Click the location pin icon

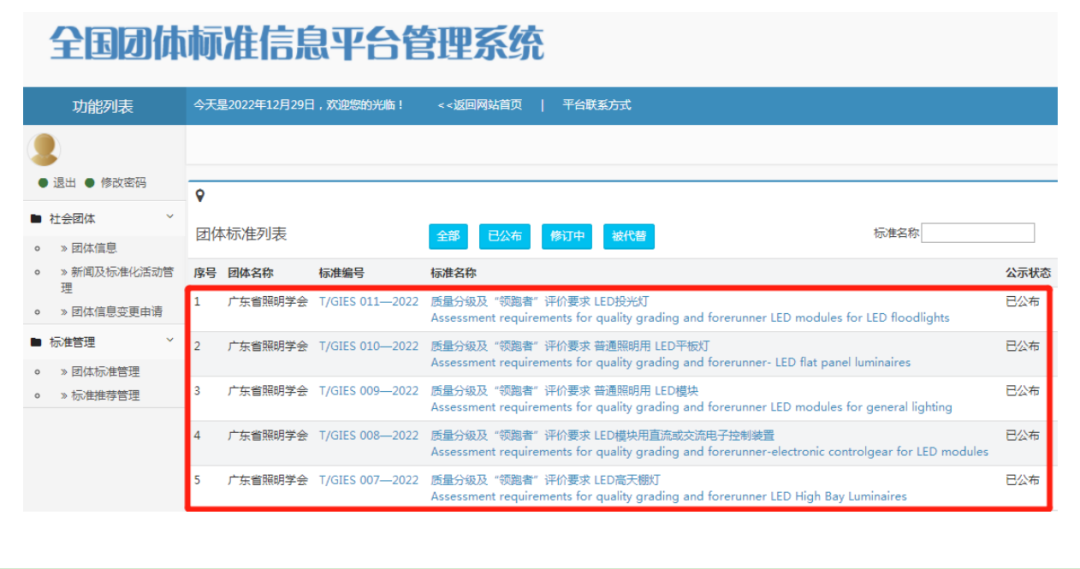200,196
